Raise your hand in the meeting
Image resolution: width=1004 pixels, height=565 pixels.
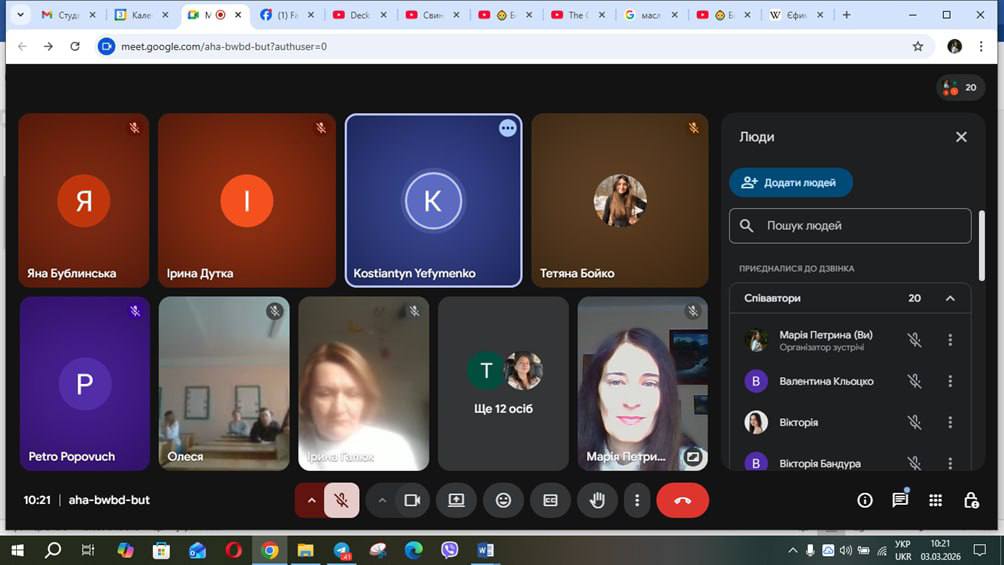click(x=597, y=500)
